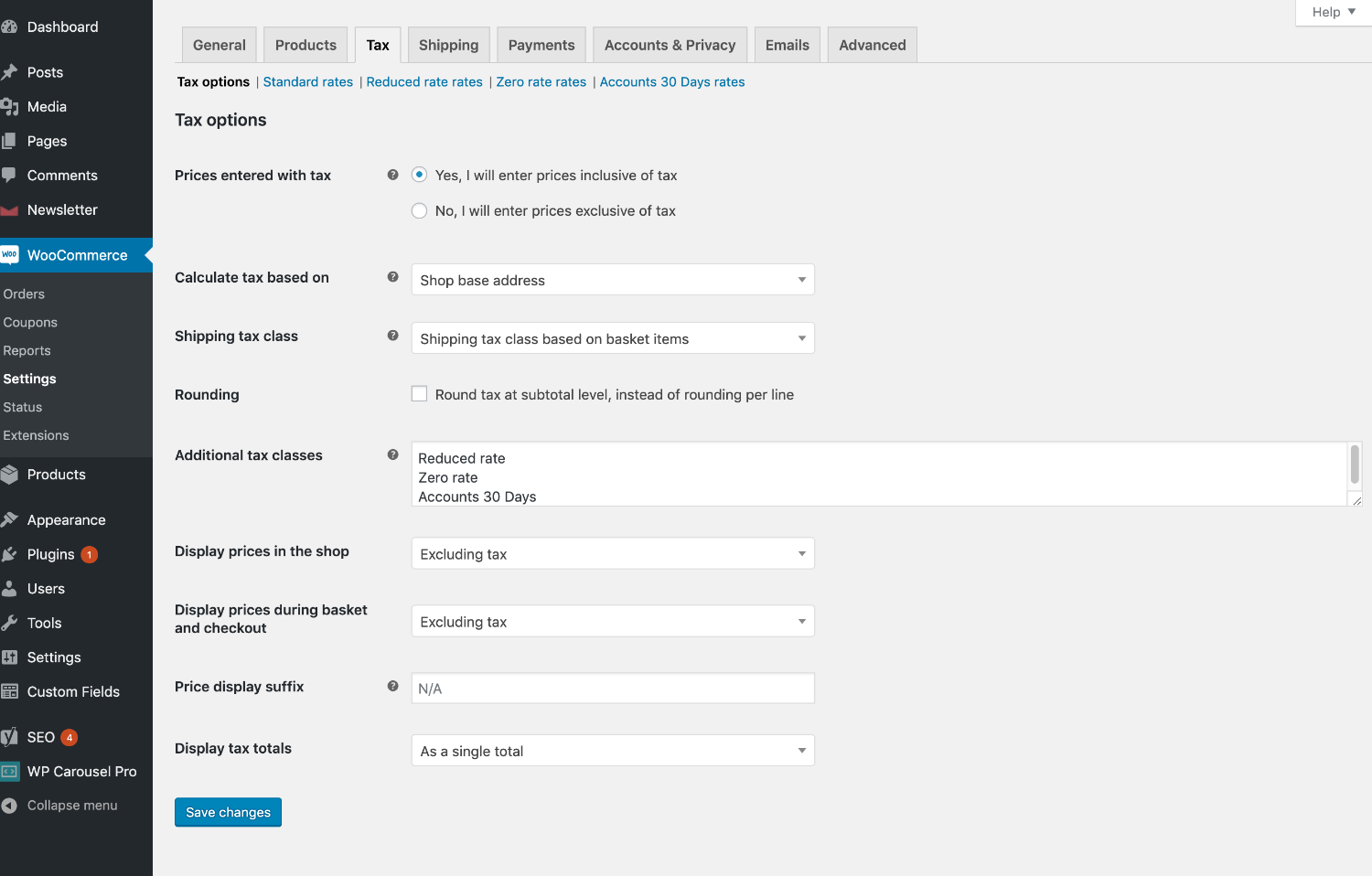The image size is (1372, 876).
Task: Click the SEO sidebar icon
Action: coord(10,736)
